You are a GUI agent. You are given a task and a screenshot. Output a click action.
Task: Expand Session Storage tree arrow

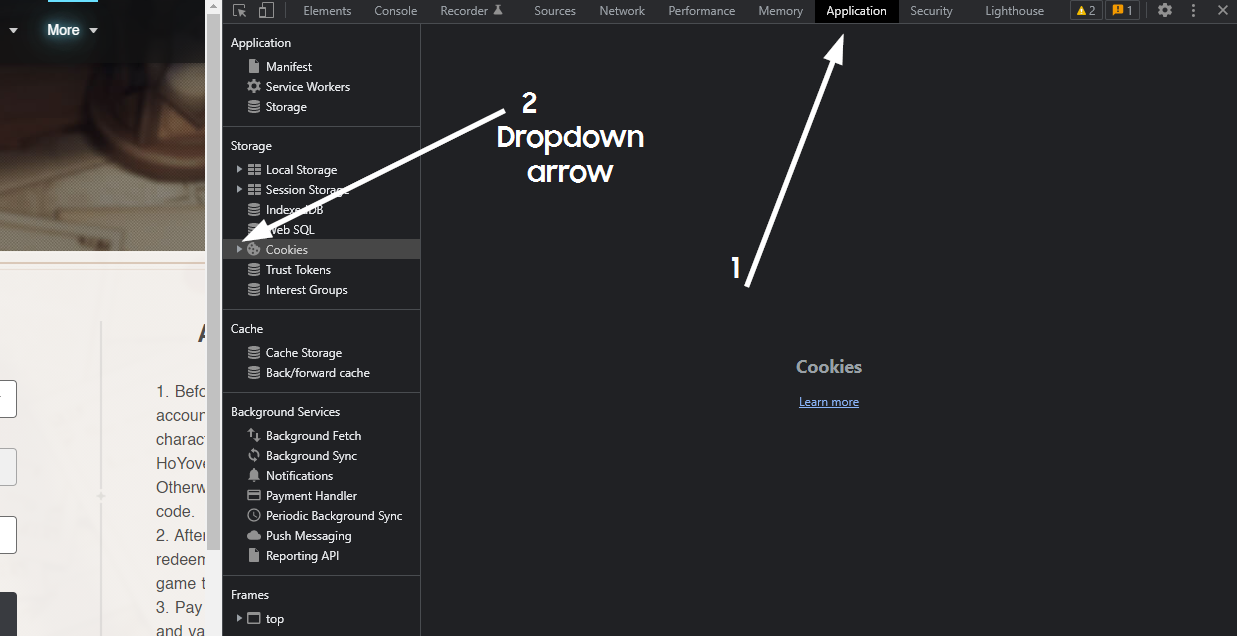[x=239, y=190]
